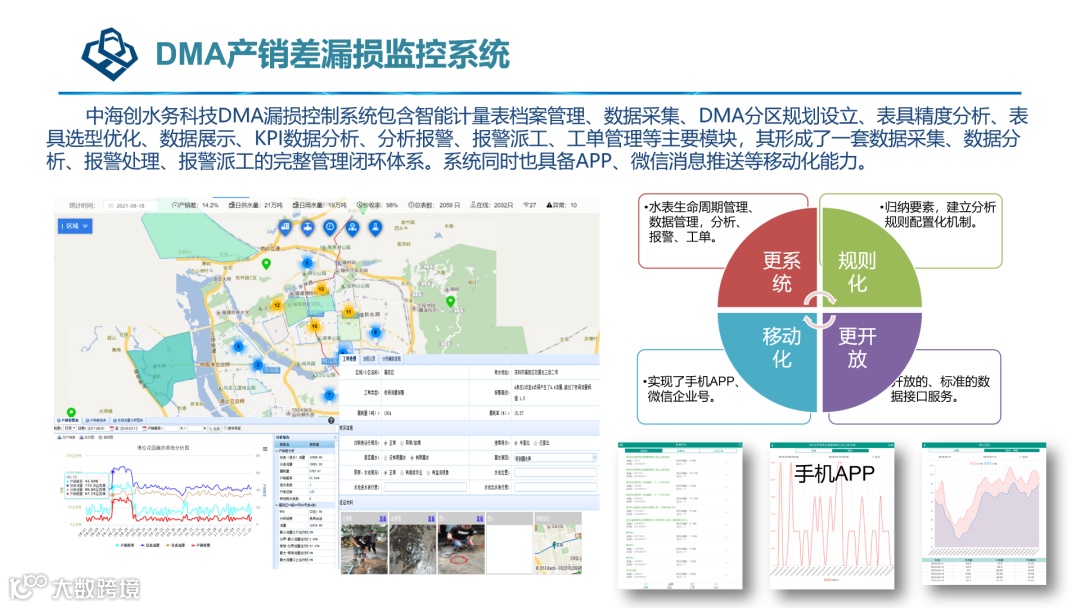
Task: Toggle 产销差率 series in chart legend
Action: coord(125,545)
